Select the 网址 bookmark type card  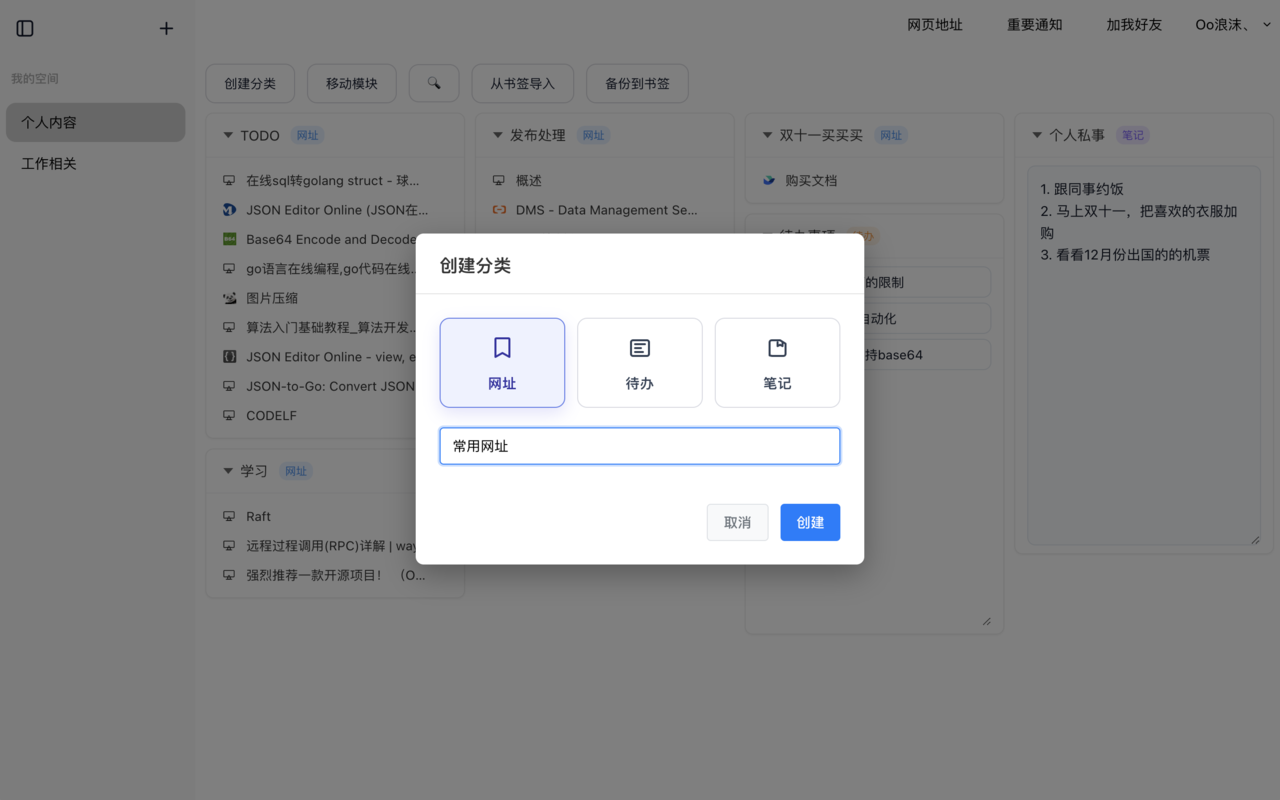click(502, 363)
